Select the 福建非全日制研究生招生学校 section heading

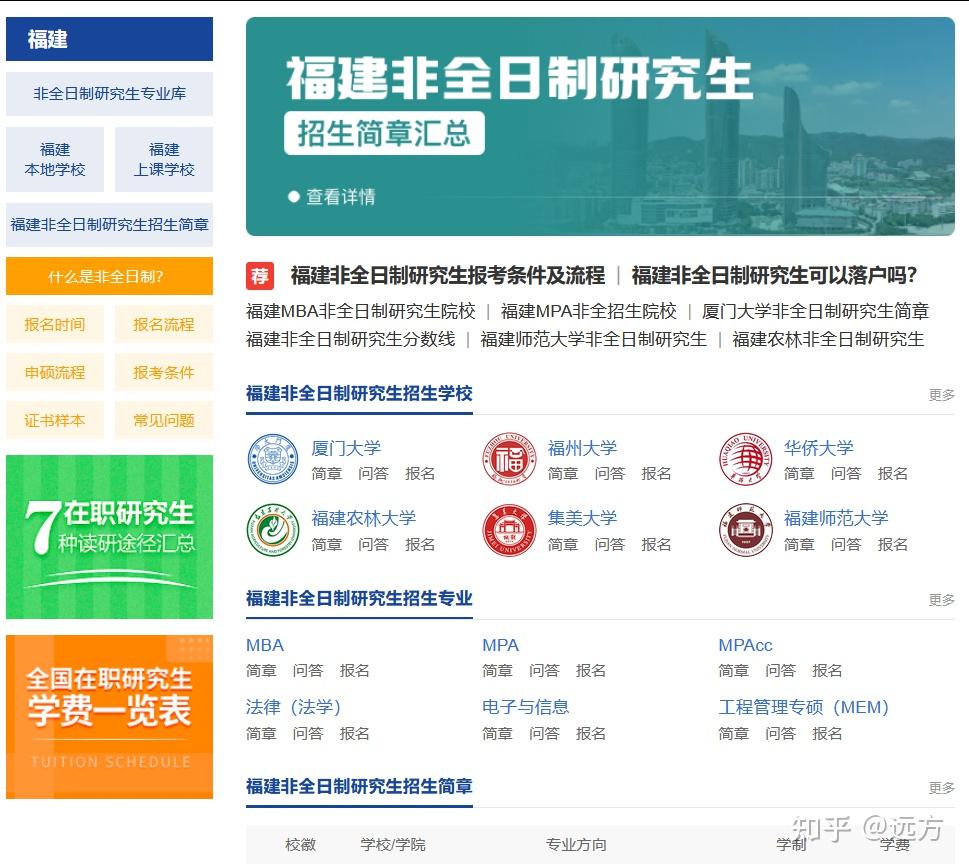coord(359,394)
